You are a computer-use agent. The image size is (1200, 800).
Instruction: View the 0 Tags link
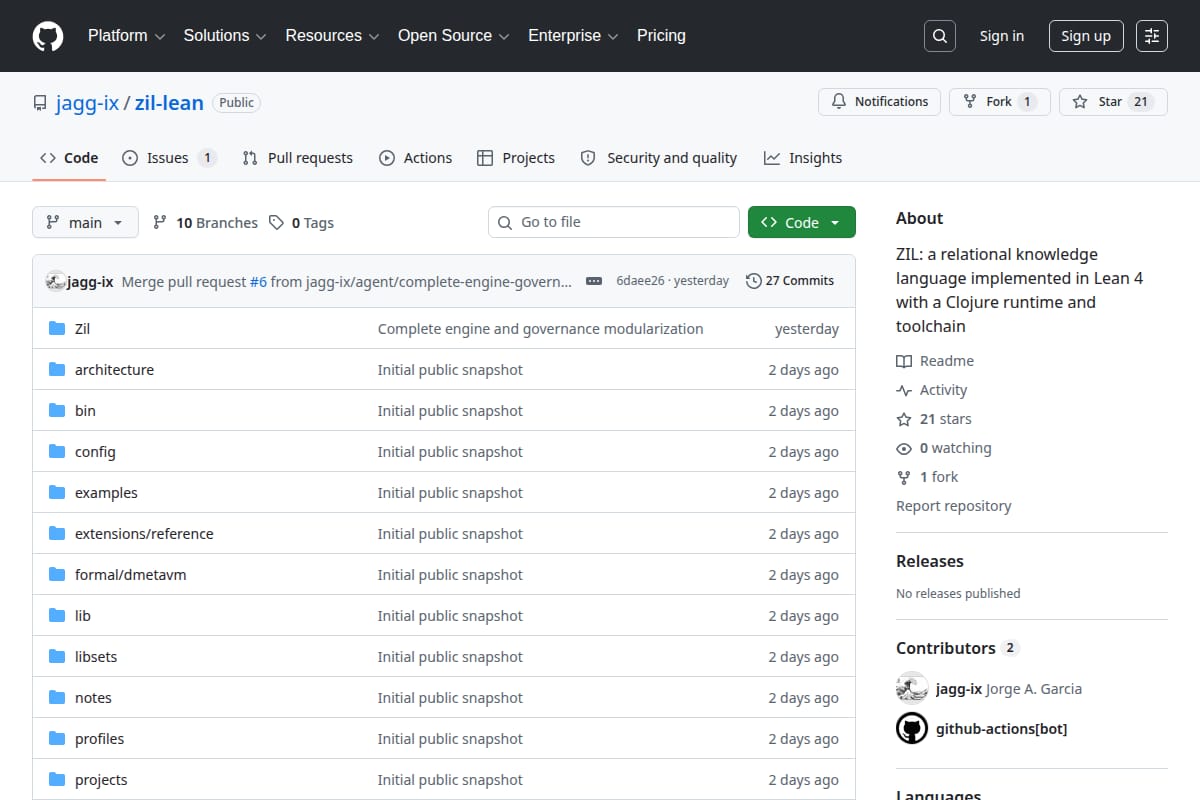(302, 223)
